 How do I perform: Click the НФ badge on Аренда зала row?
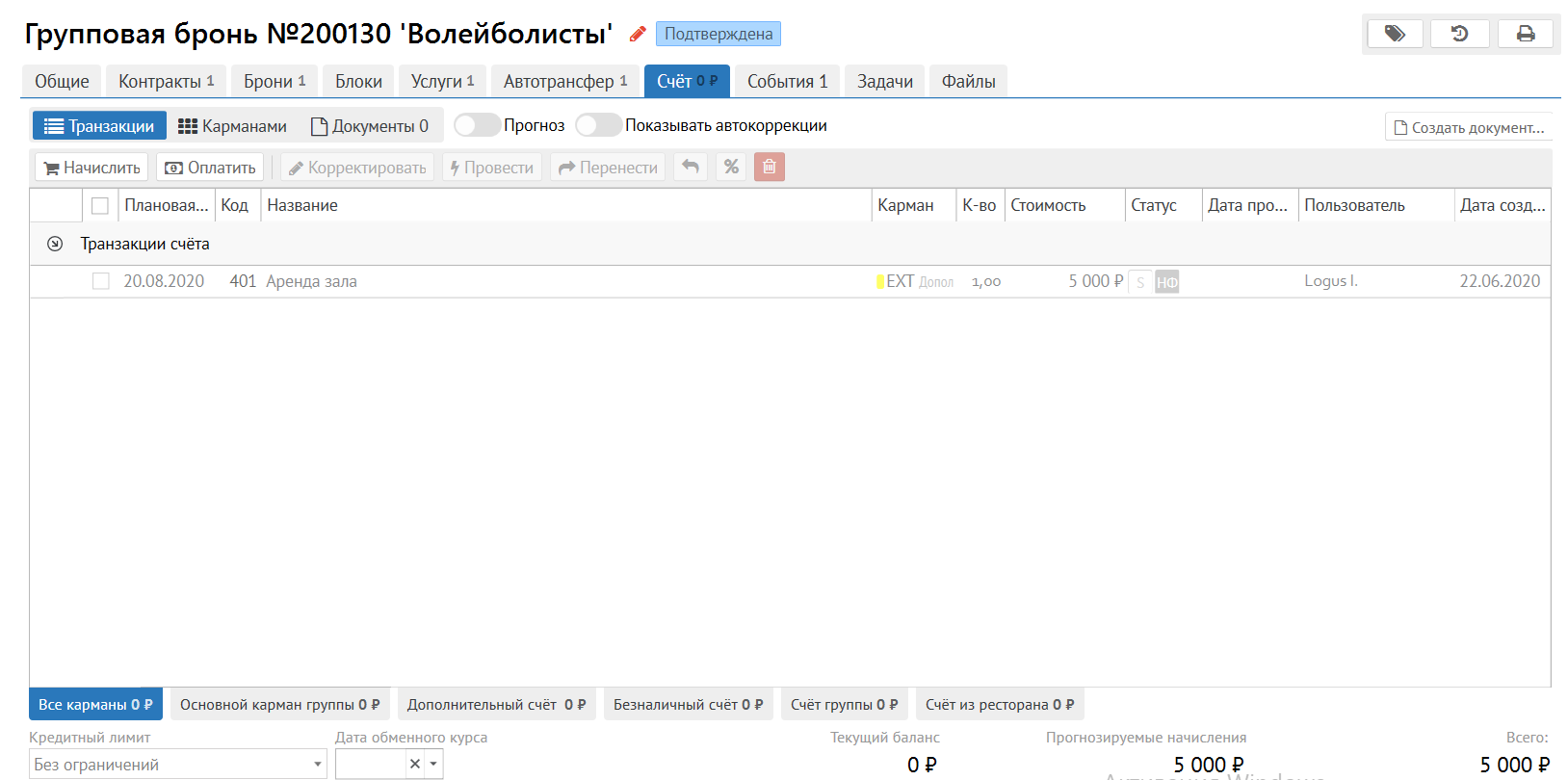pyautogui.click(x=1167, y=282)
